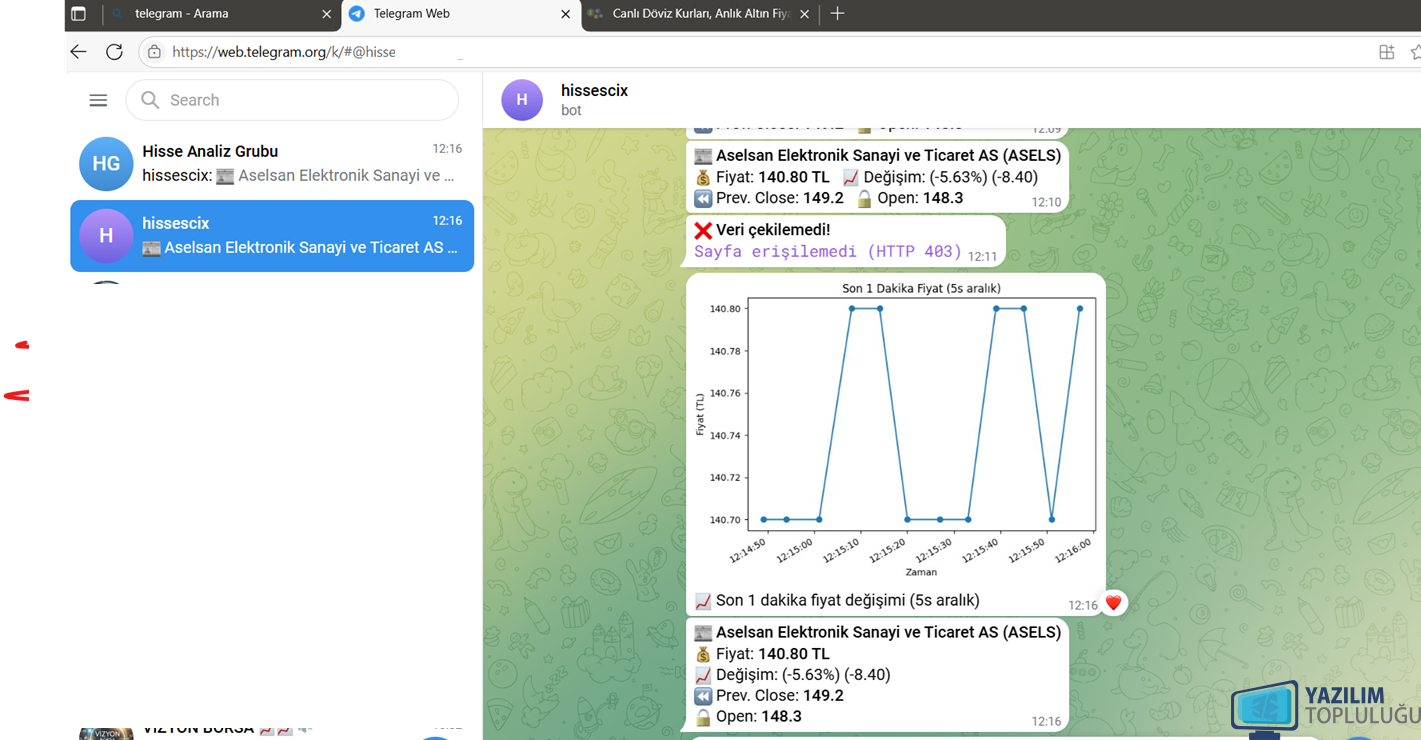This screenshot has height=740, width=1421.
Task: Click 'Prev. Close: 149.2' in bottom message
Action: [x=779, y=696]
